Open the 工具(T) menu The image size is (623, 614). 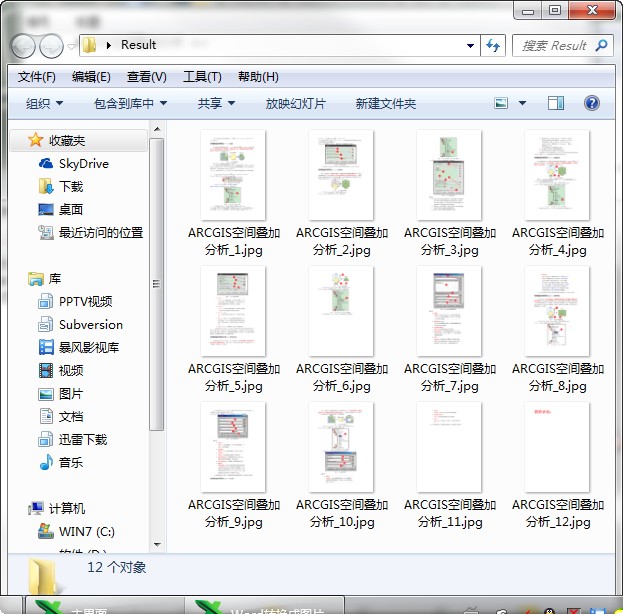click(202, 77)
